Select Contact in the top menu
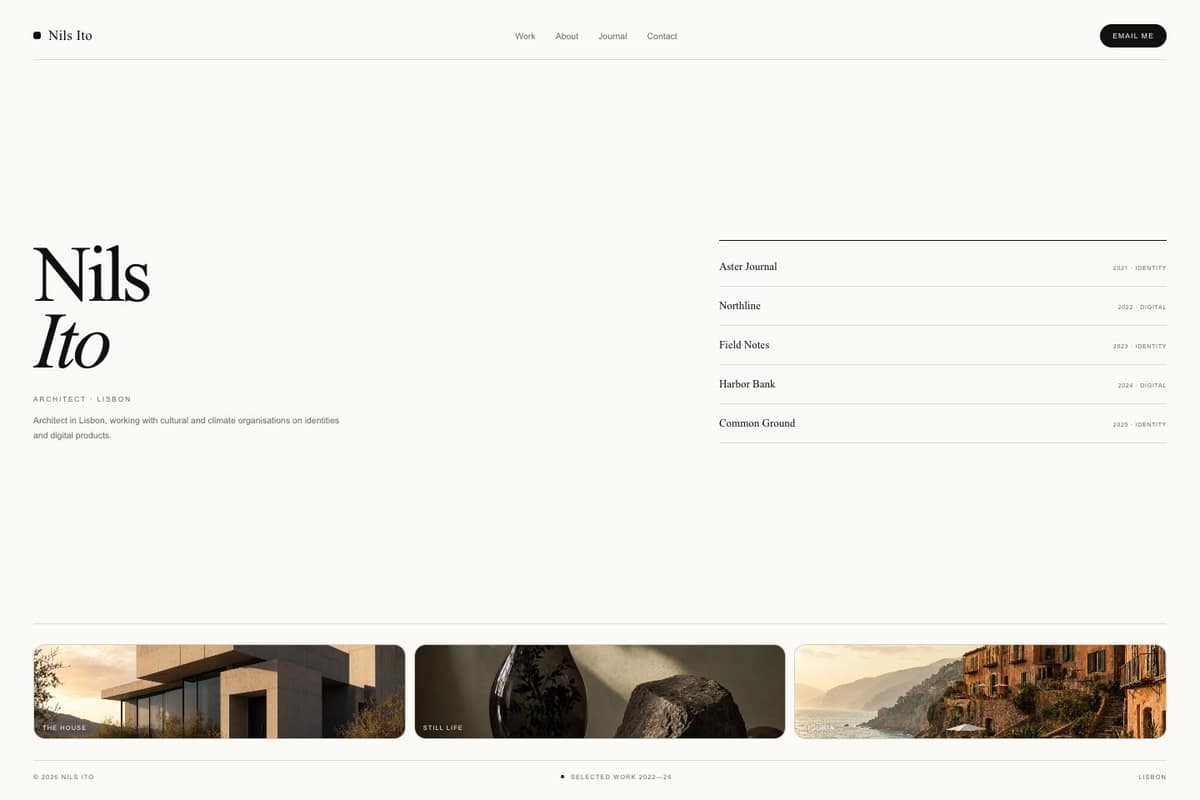This screenshot has width=1200, height=800. pyautogui.click(x=662, y=36)
